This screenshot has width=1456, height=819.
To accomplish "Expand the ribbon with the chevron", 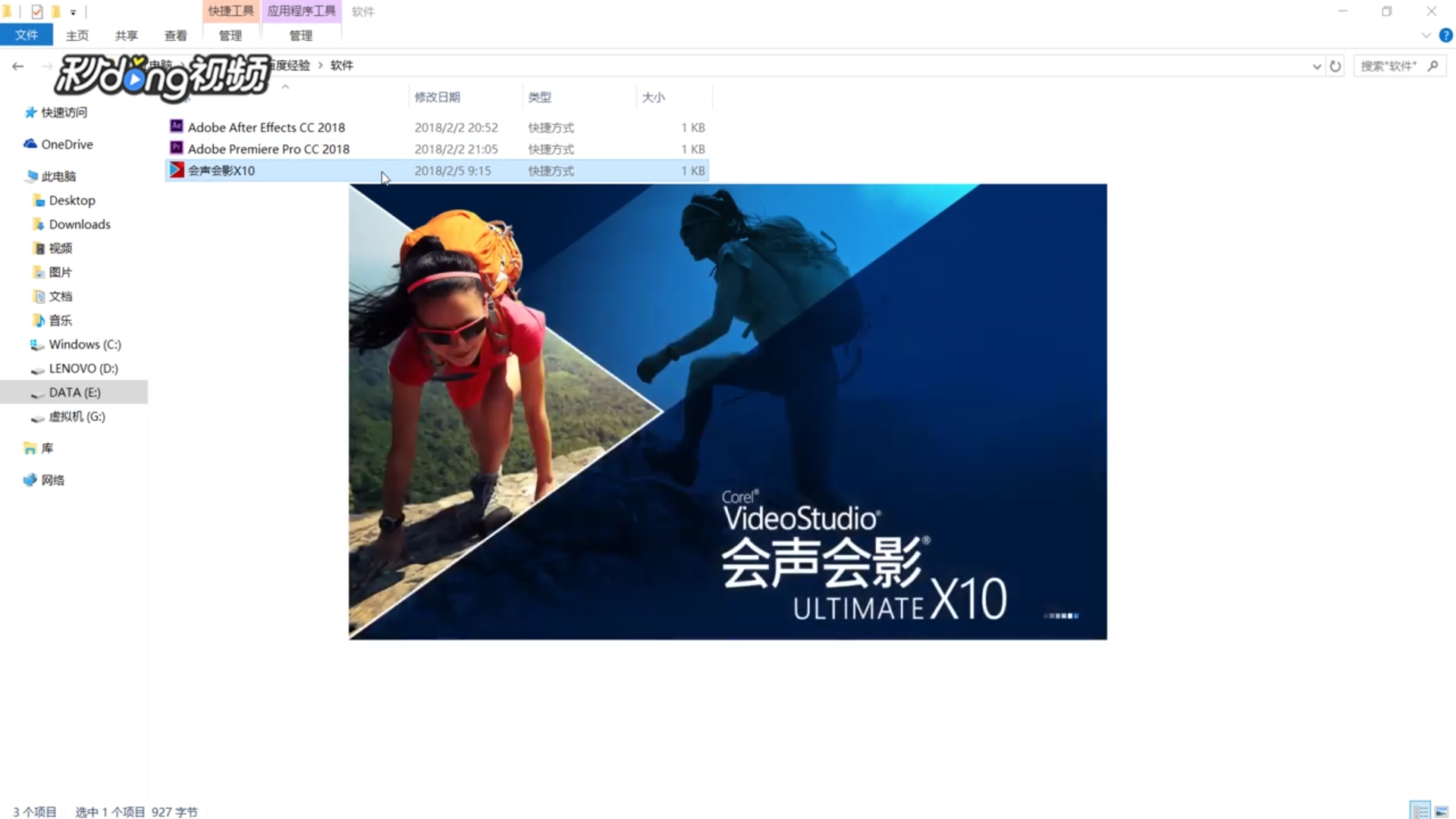I will pyautogui.click(x=1426, y=35).
